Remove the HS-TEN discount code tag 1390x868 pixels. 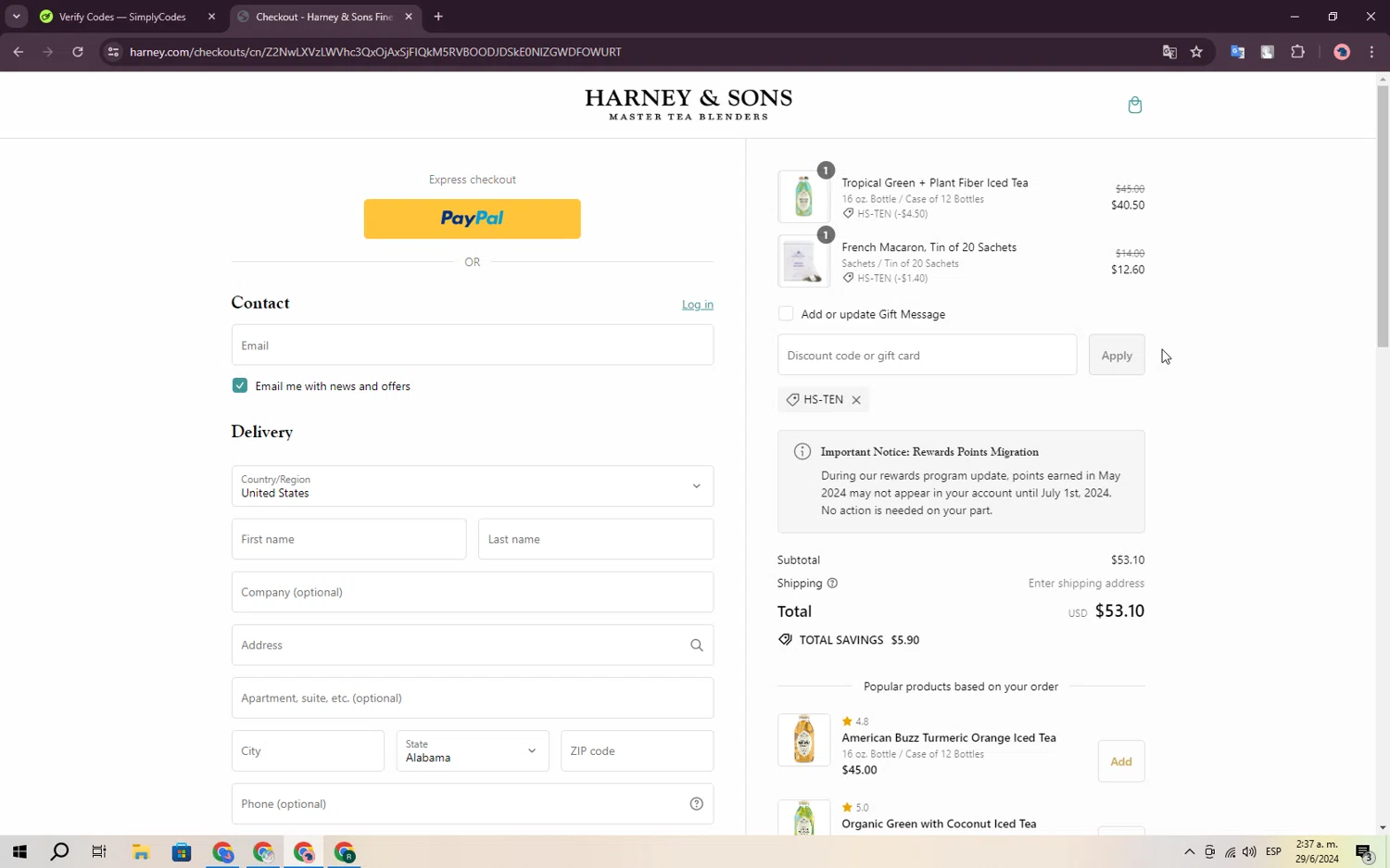tap(856, 400)
